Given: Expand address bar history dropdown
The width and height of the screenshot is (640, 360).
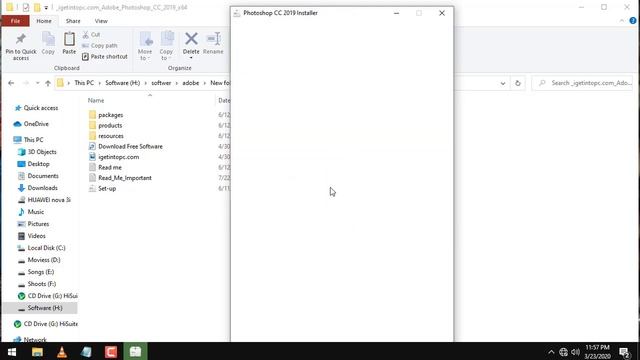Looking at the screenshot, I should coord(503,83).
